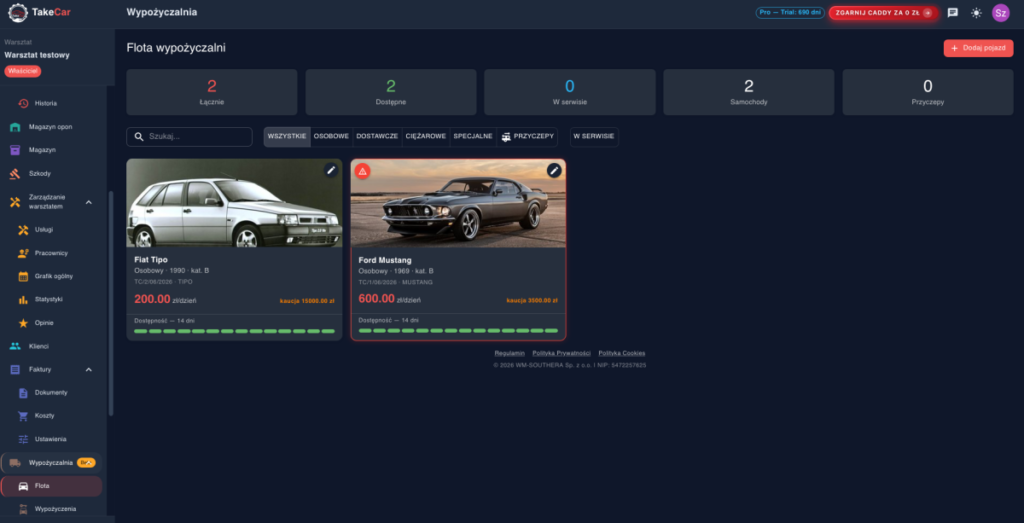This screenshot has height=523, width=1024.
Task: Click Ford Mustang availability bar
Action: point(458,331)
